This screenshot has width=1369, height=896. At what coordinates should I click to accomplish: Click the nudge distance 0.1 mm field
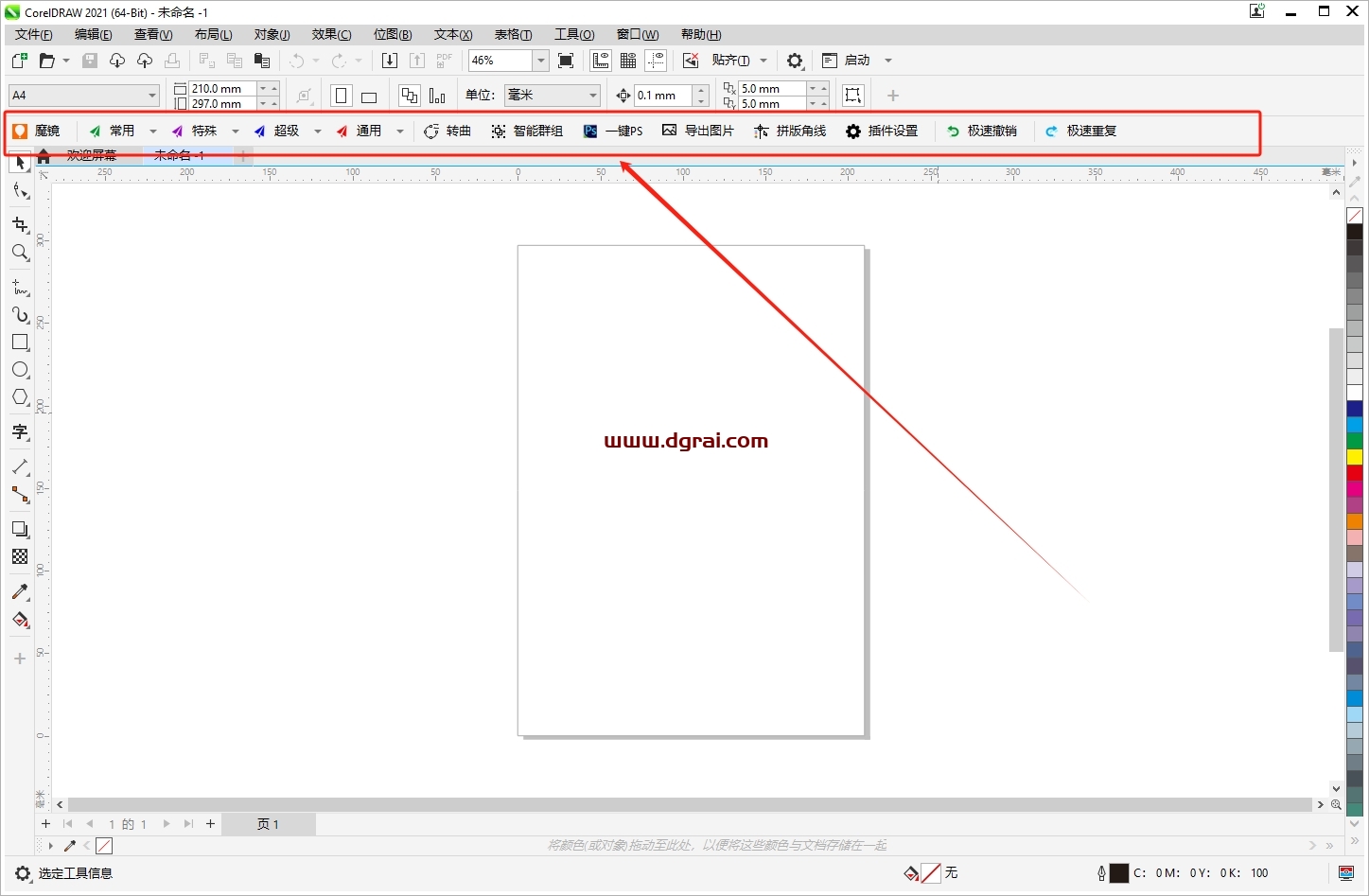[x=664, y=96]
